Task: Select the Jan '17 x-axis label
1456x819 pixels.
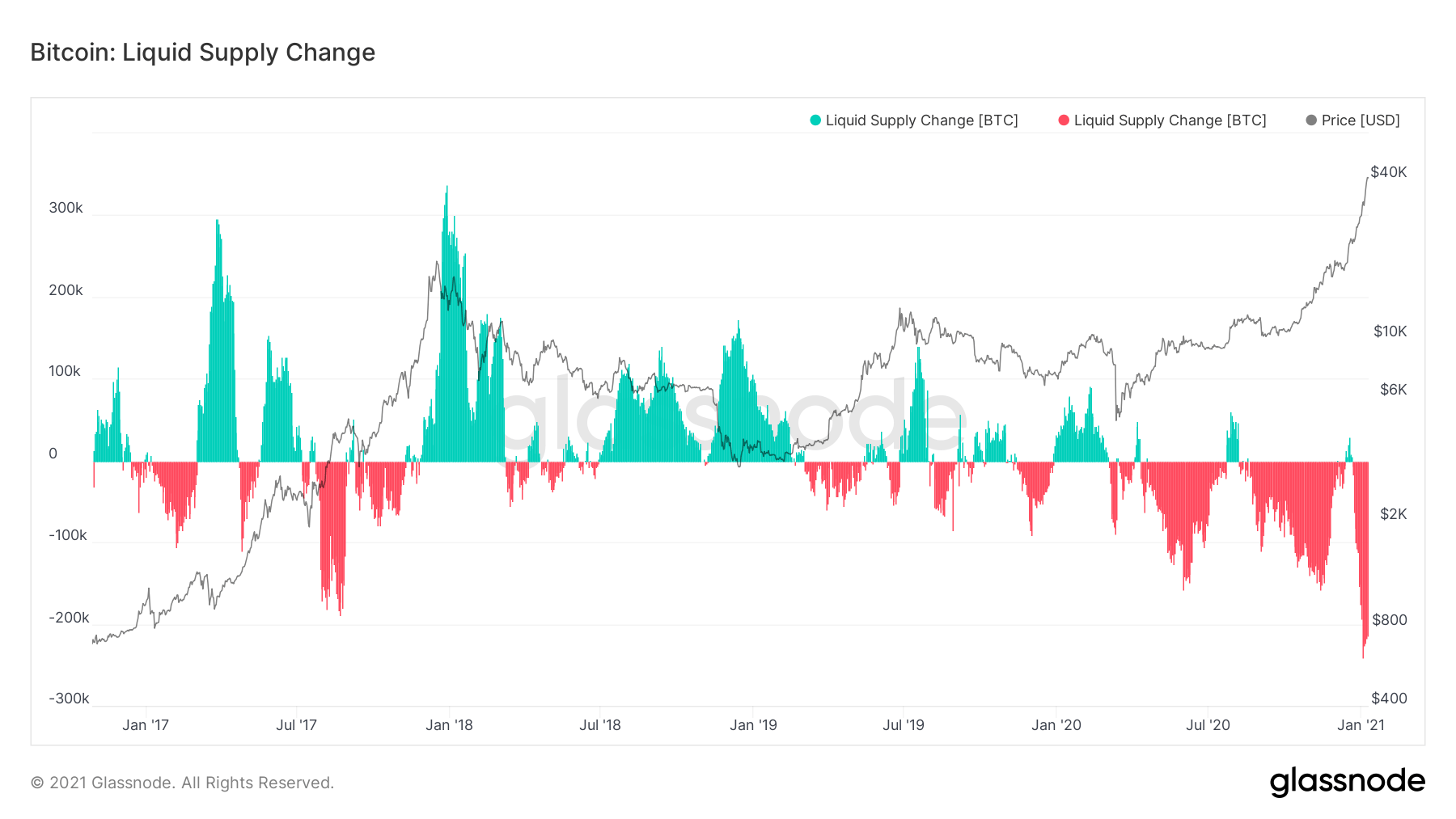Action: [146, 725]
